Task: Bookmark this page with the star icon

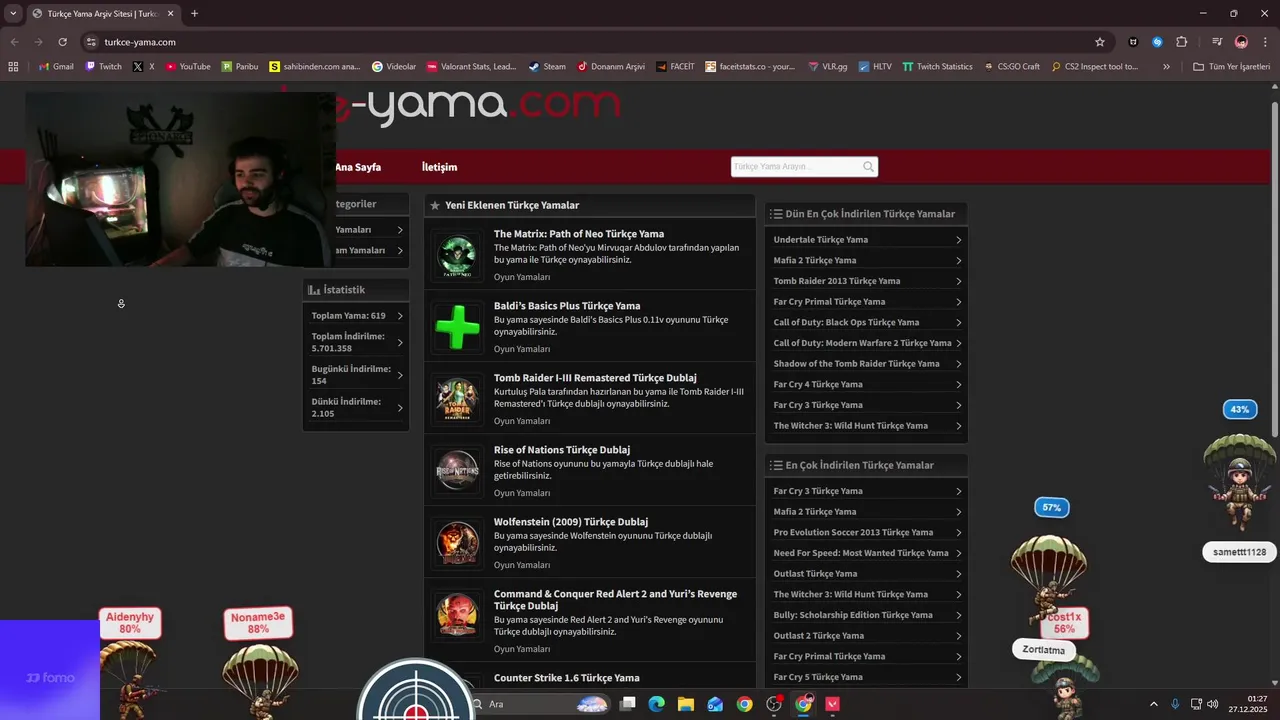Action: point(1100,42)
